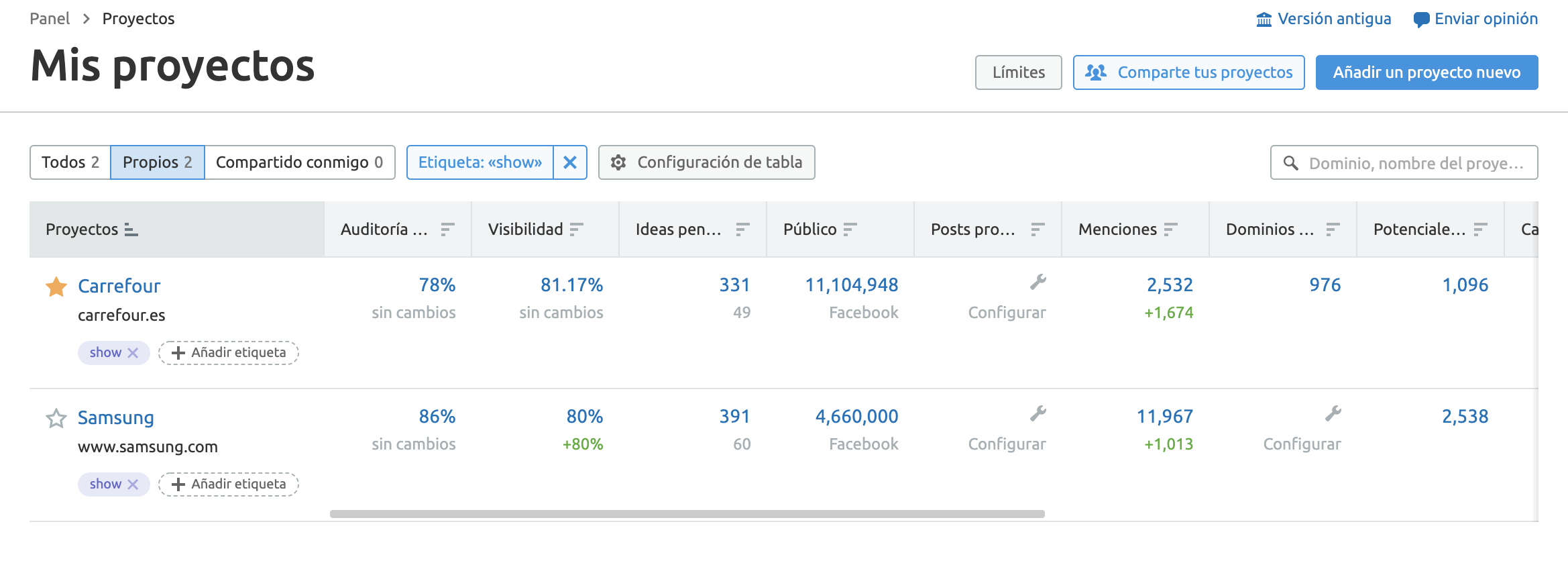Viewport: 1568px width, 565px height.
Task: Open Samsung visibility 80%
Action: tap(585, 417)
